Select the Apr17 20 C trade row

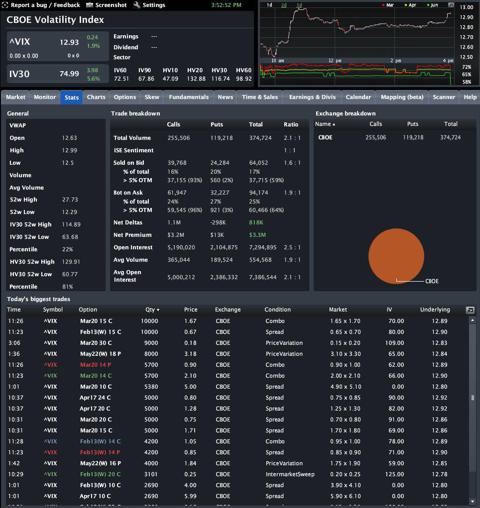[236, 409]
